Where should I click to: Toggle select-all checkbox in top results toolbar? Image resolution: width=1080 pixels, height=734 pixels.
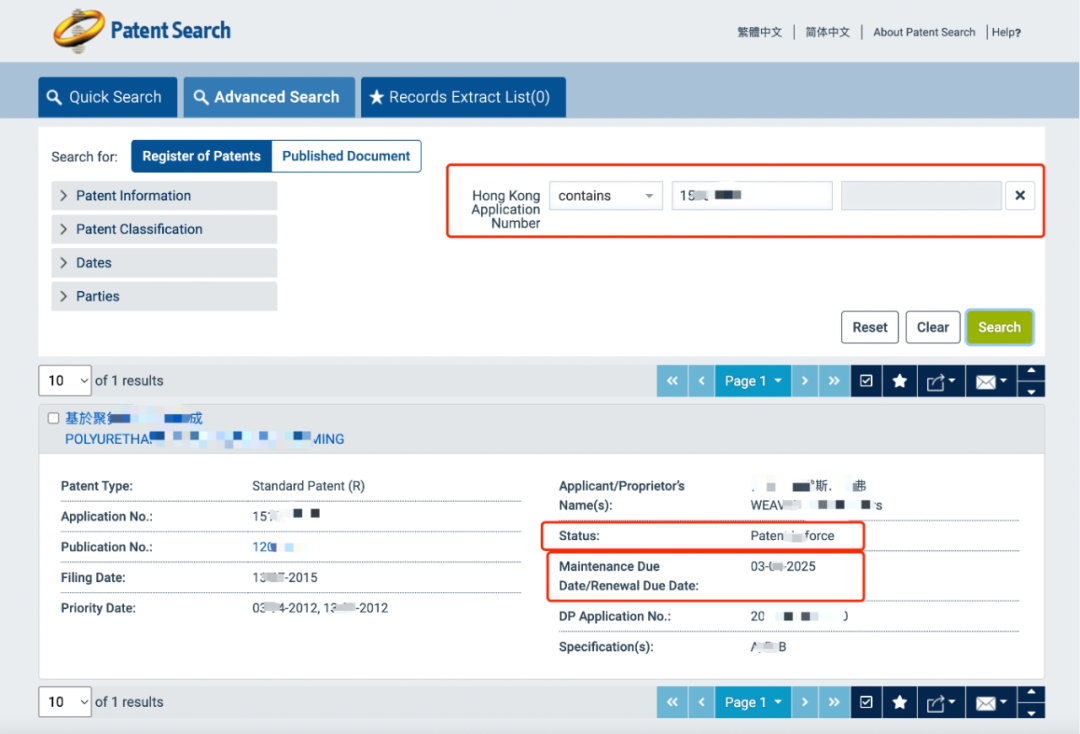coord(866,381)
